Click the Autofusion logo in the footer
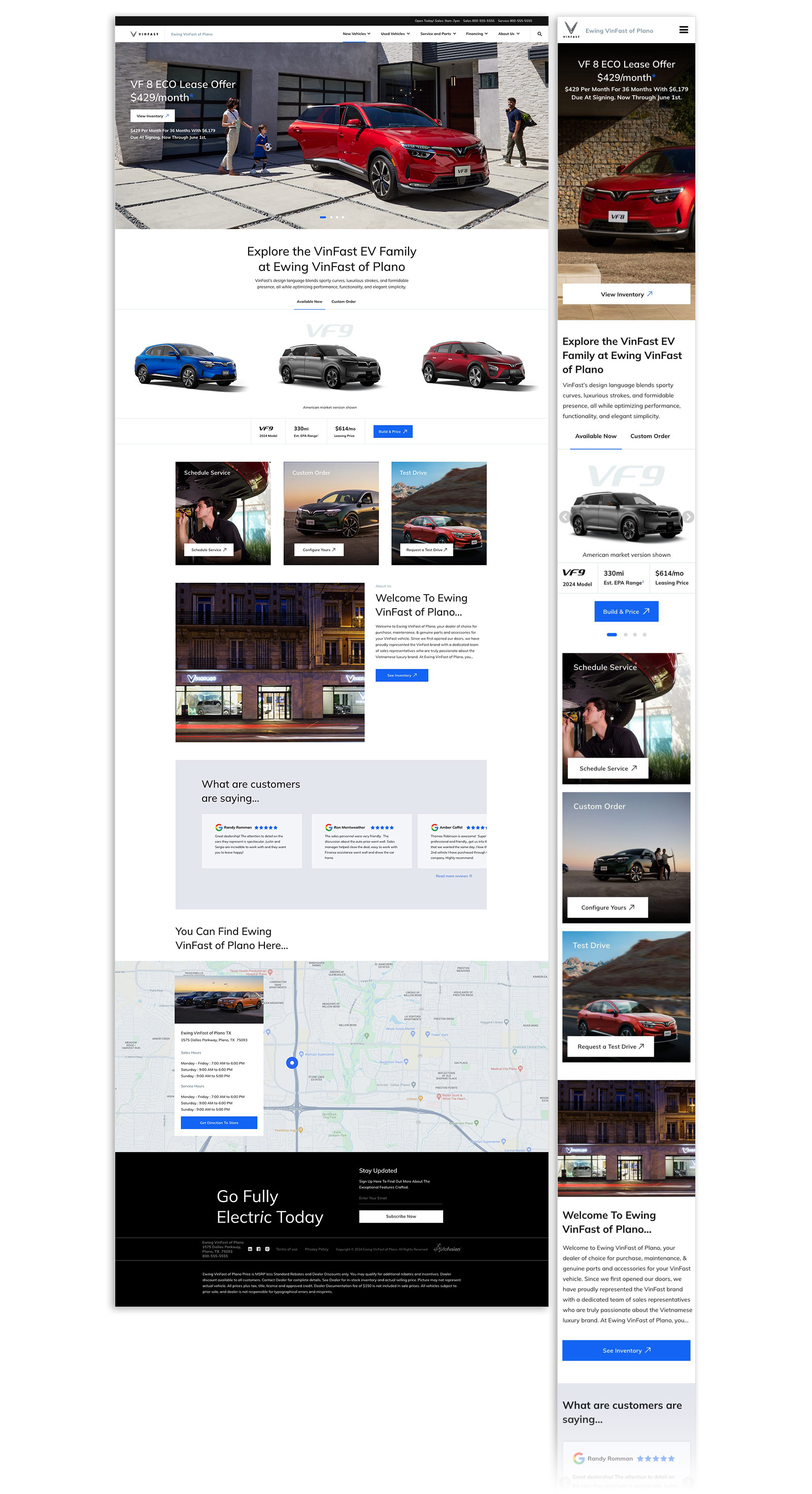This screenshot has height=1494, width=812. pos(447,1248)
